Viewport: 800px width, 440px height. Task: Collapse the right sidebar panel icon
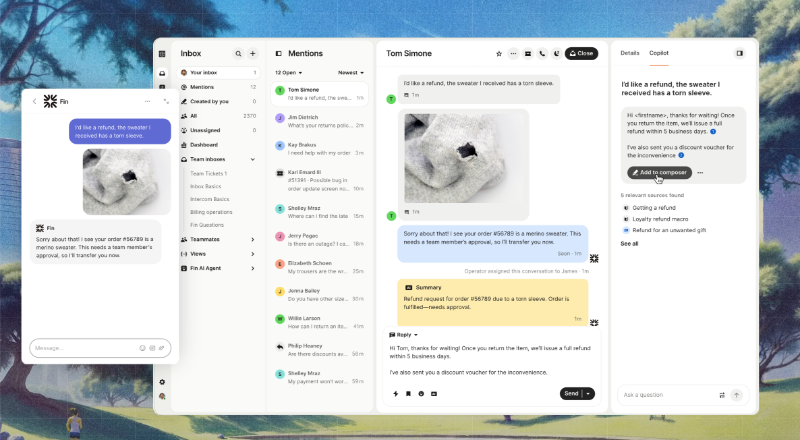point(739,53)
